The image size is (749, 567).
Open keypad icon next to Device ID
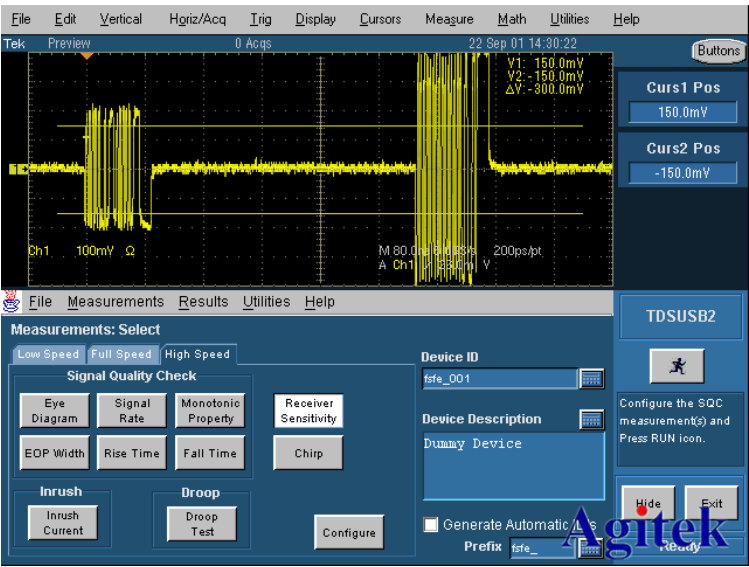(592, 378)
